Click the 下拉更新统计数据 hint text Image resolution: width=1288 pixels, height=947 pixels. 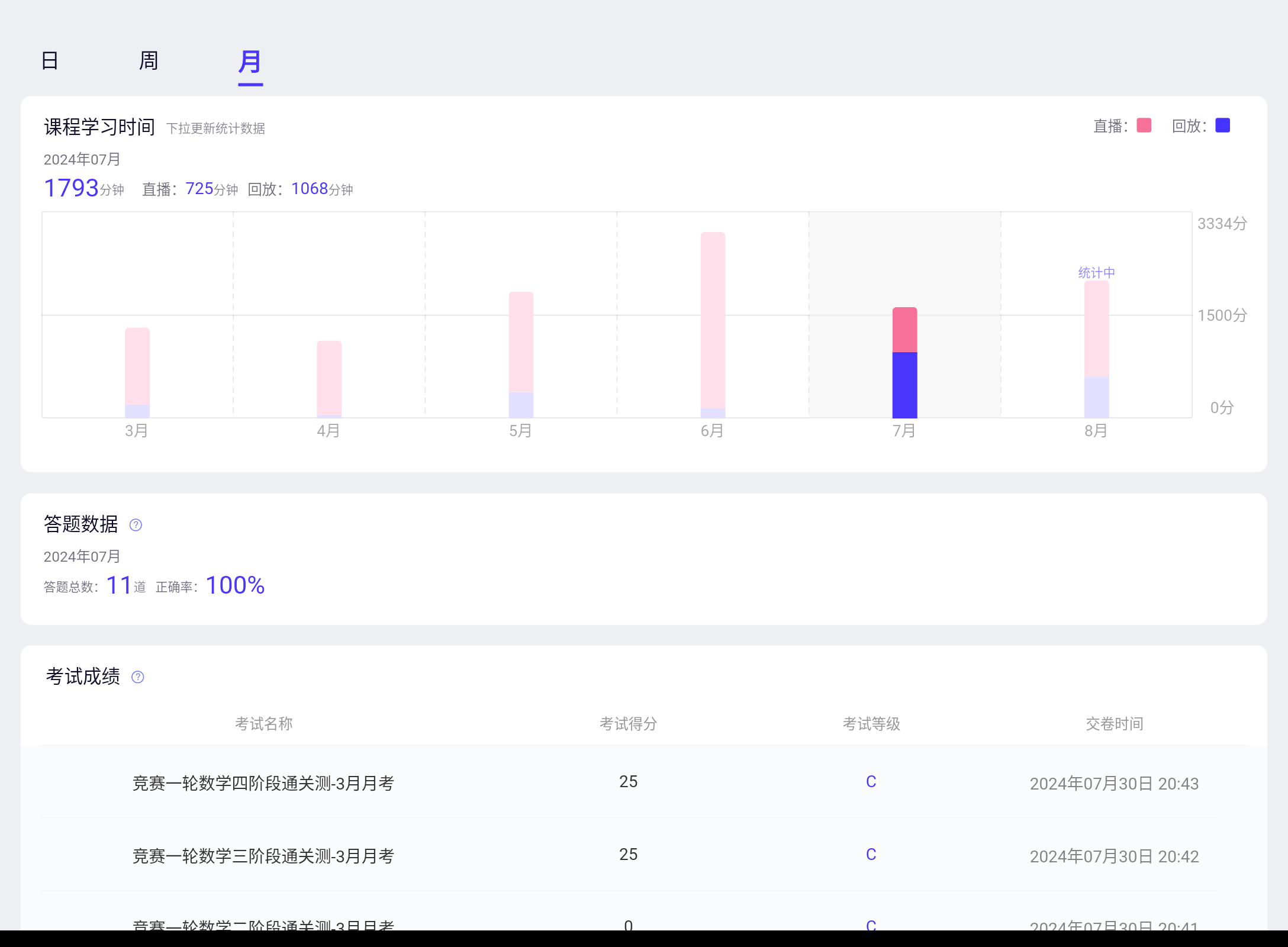[x=215, y=128]
